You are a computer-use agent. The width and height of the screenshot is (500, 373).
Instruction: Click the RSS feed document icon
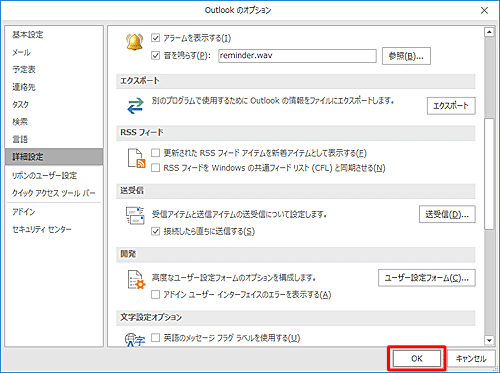pos(137,158)
